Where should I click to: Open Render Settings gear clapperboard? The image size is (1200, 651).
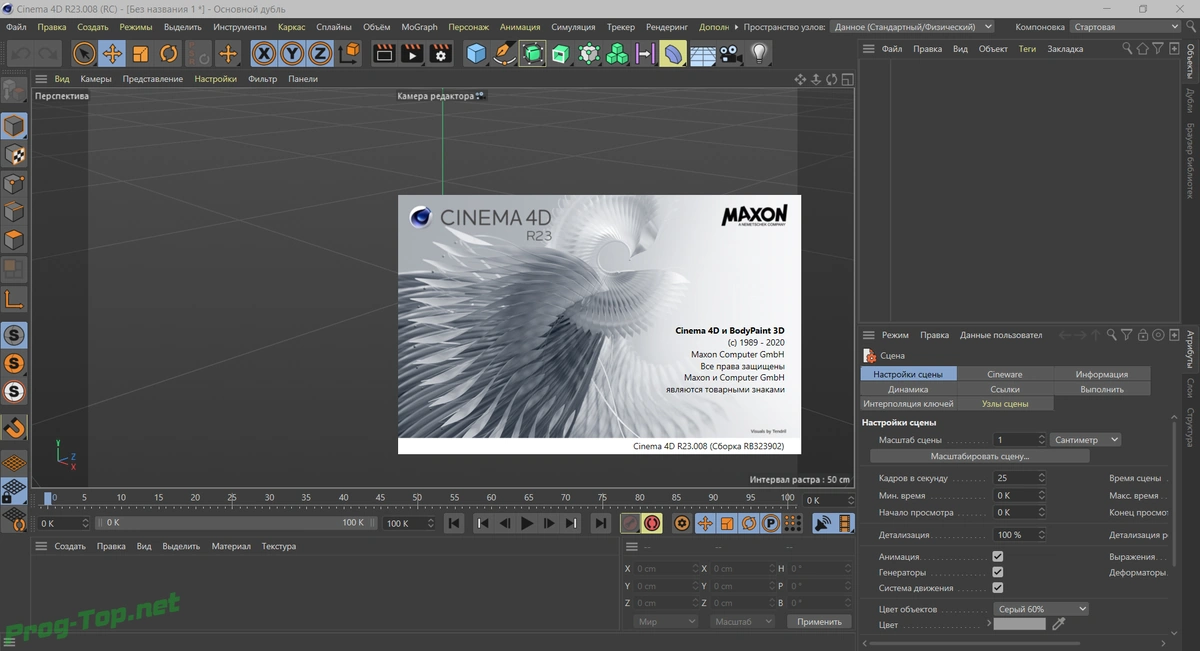441,53
